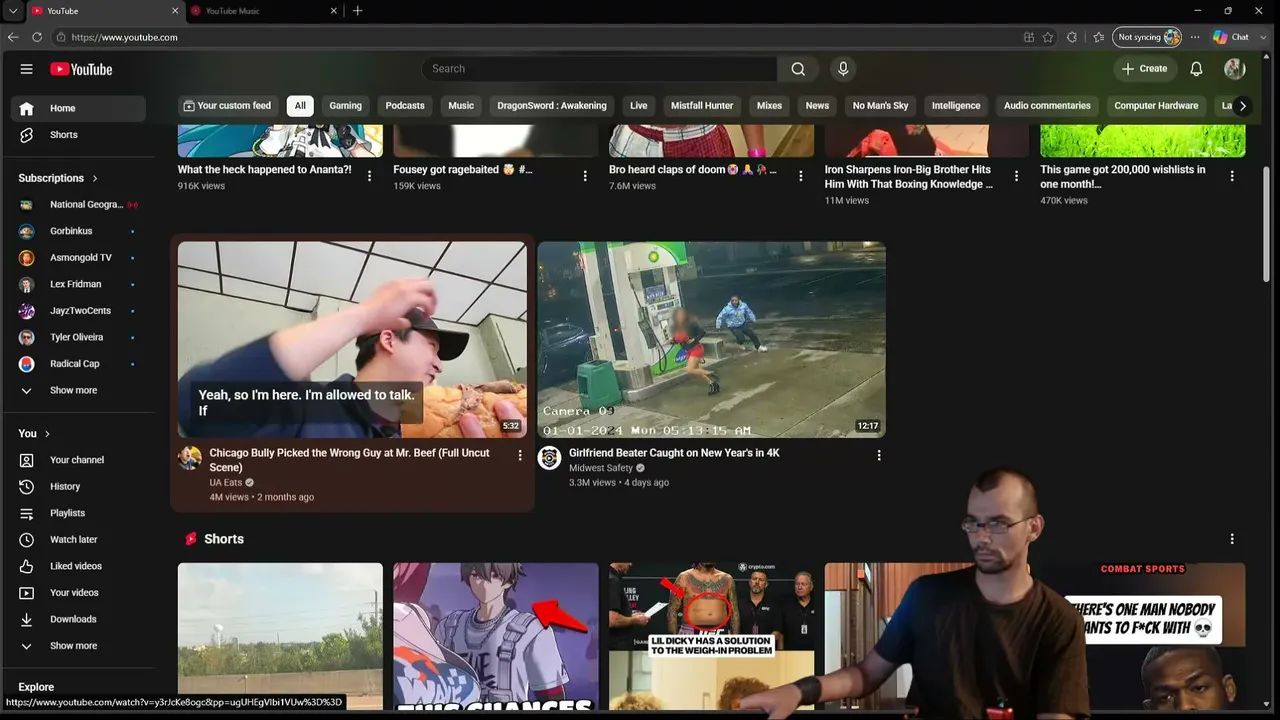Open menu for Girlfriend Beater video
The width and height of the screenshot is (1280, 720).
(x=879, y=455)
